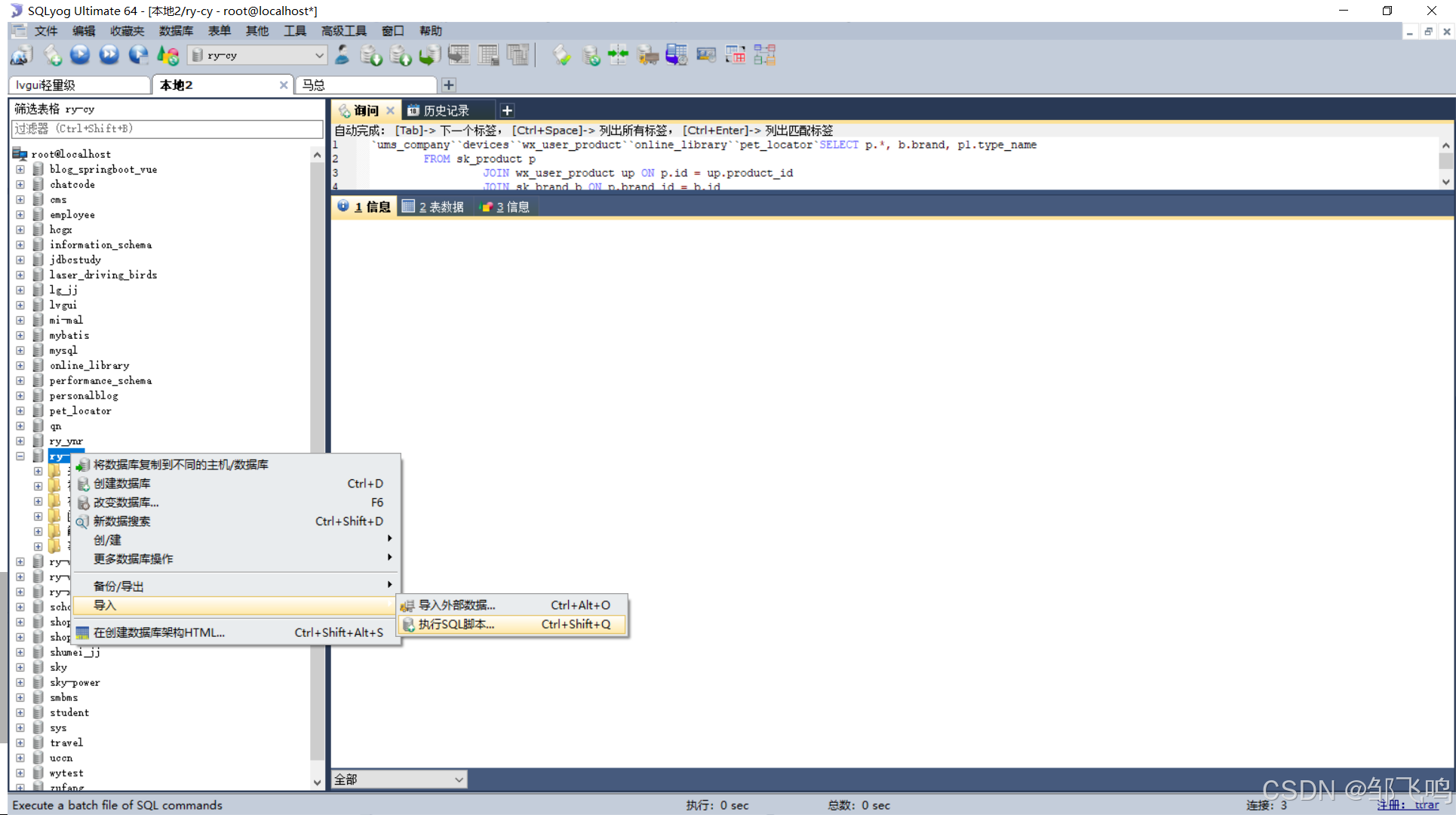
Task: Select the personalblog database
Action: pos(84,395)
